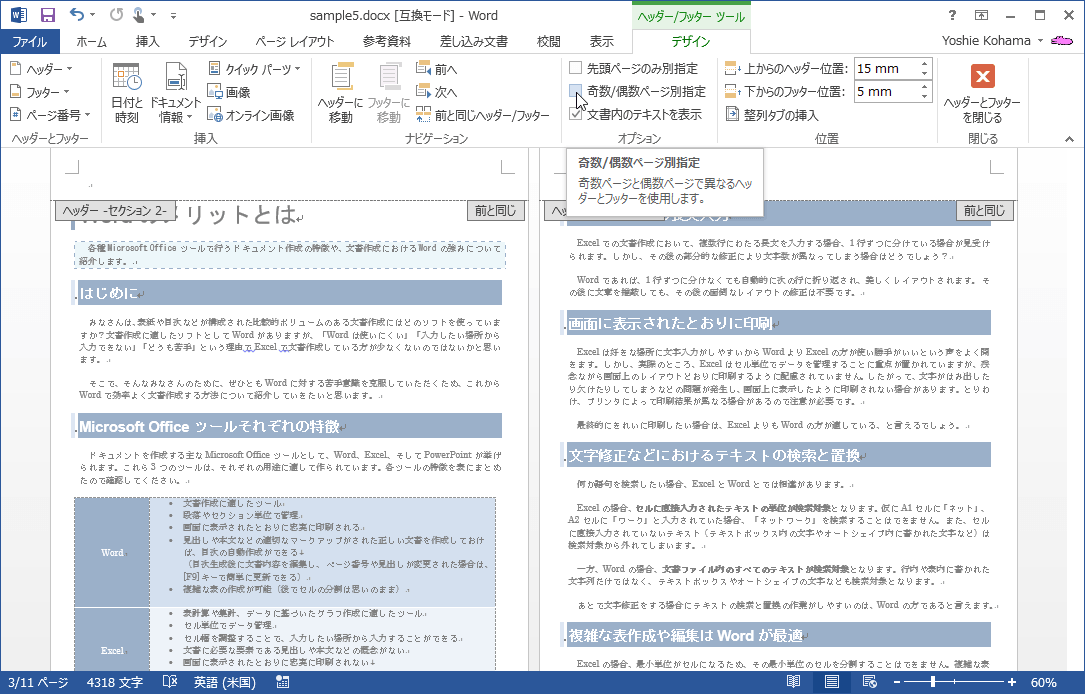This screenshot has width=1085, height=694.
Task: Click proofing check icon in status bar
Action: click(170, 682)
